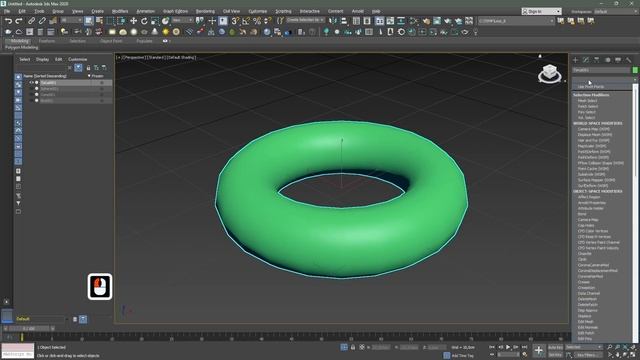Activate the Select and Scale tool
This screenshot has height=360, width=640.
(x=155, y=20)
